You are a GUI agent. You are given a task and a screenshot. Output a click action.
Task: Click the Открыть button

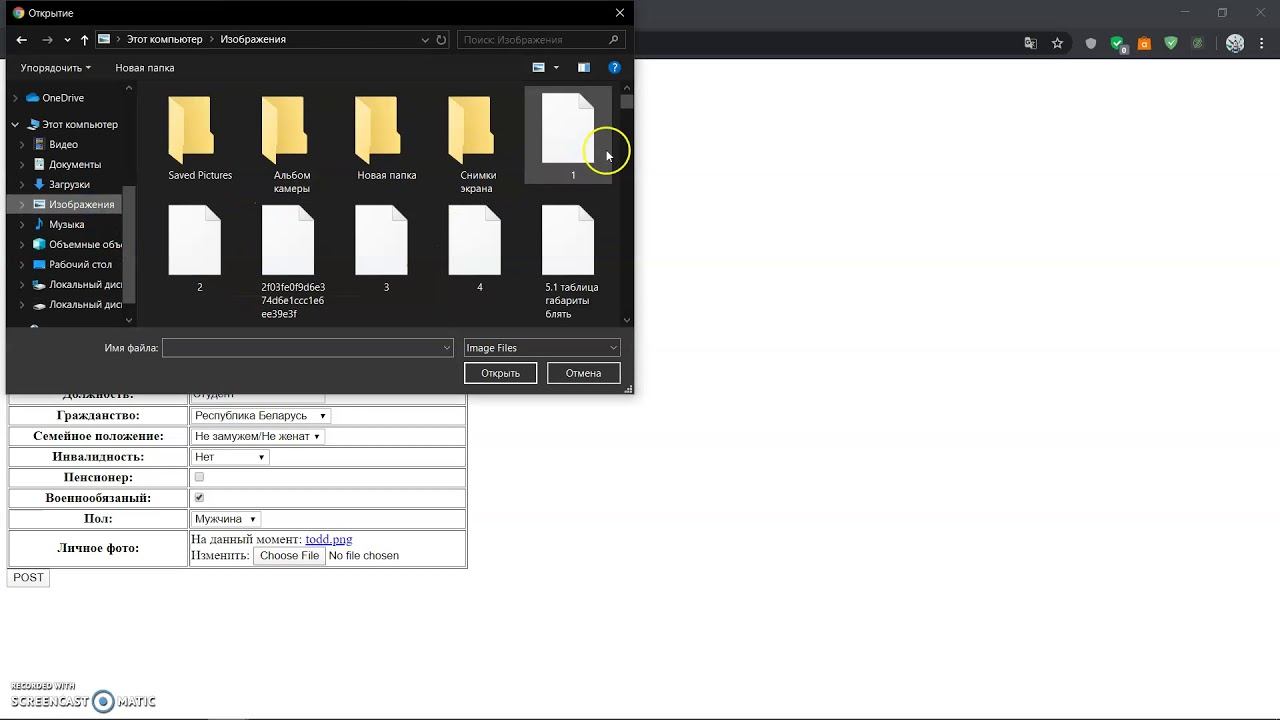500,373
